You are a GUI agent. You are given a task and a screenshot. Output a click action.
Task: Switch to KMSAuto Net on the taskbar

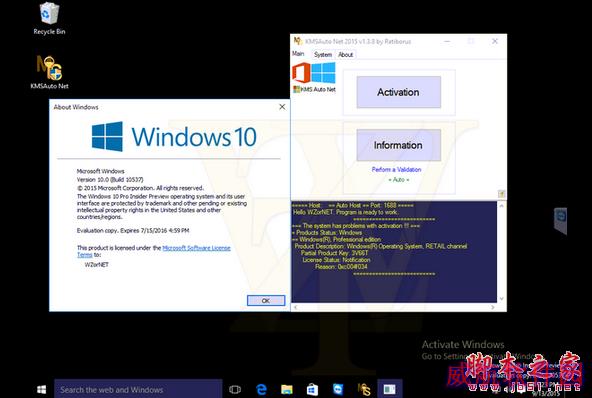[364, 389]
